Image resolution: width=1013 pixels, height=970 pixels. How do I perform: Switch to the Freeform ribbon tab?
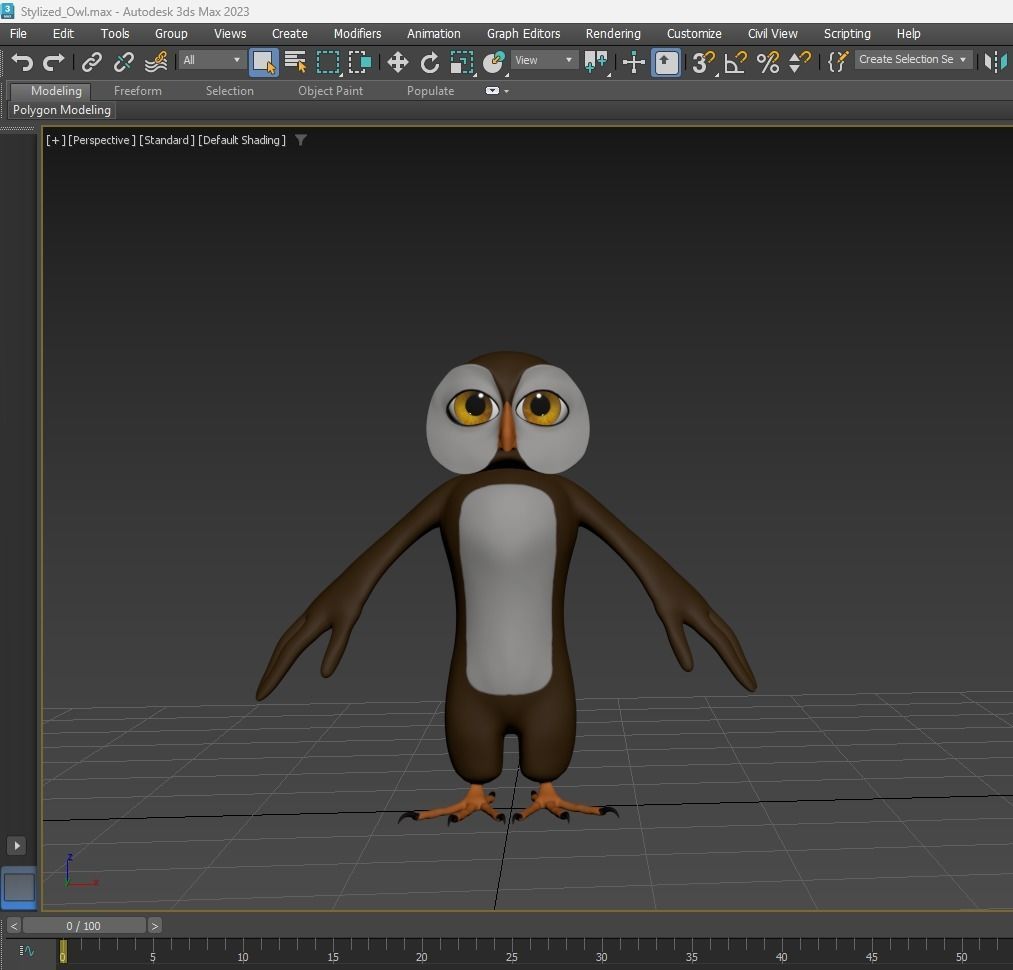point(138,91)
